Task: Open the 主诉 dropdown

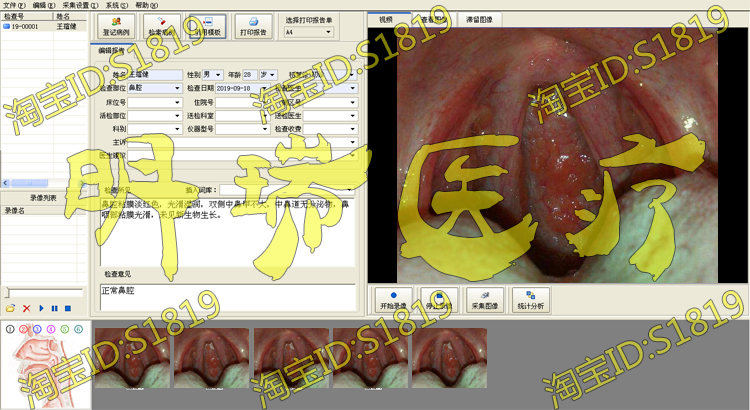Action: 353,142
